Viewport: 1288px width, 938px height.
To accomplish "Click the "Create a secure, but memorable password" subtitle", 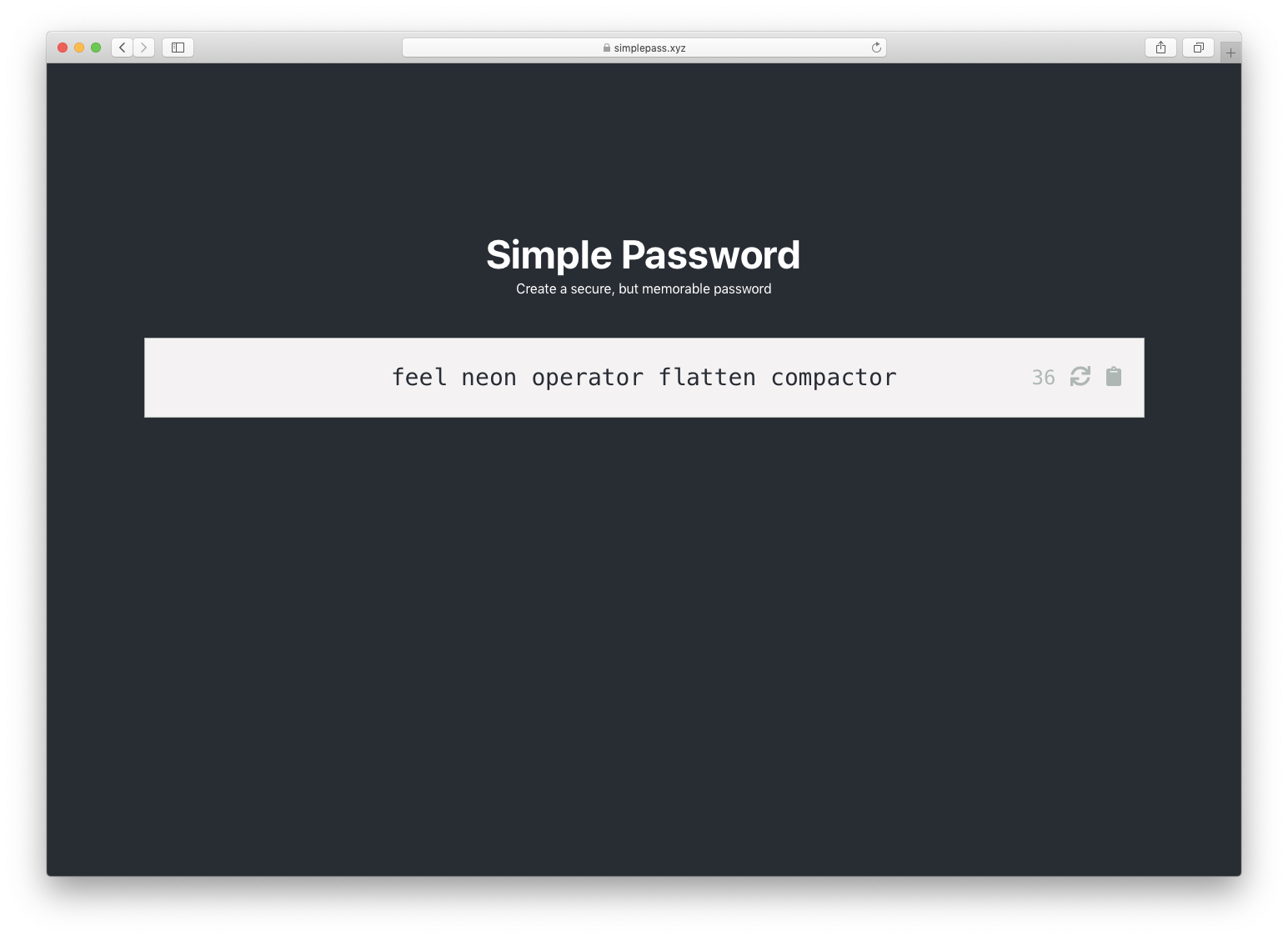I will 644,288.
